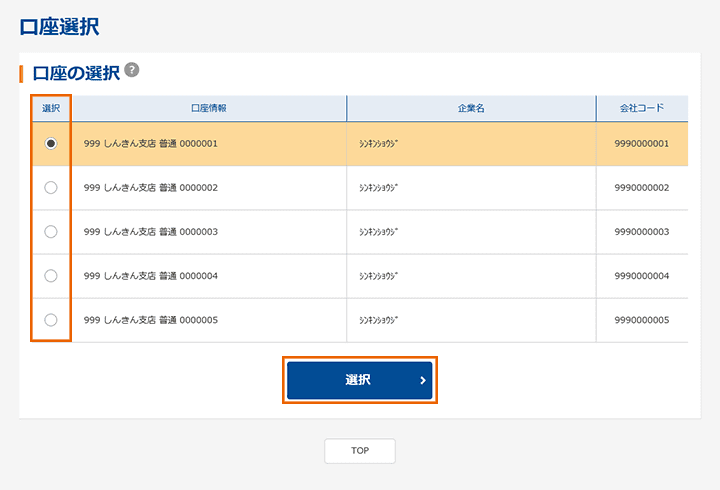The image size is (720, 490).
Task: Click the 口座情報 column header
Action: tap(208, 108)
